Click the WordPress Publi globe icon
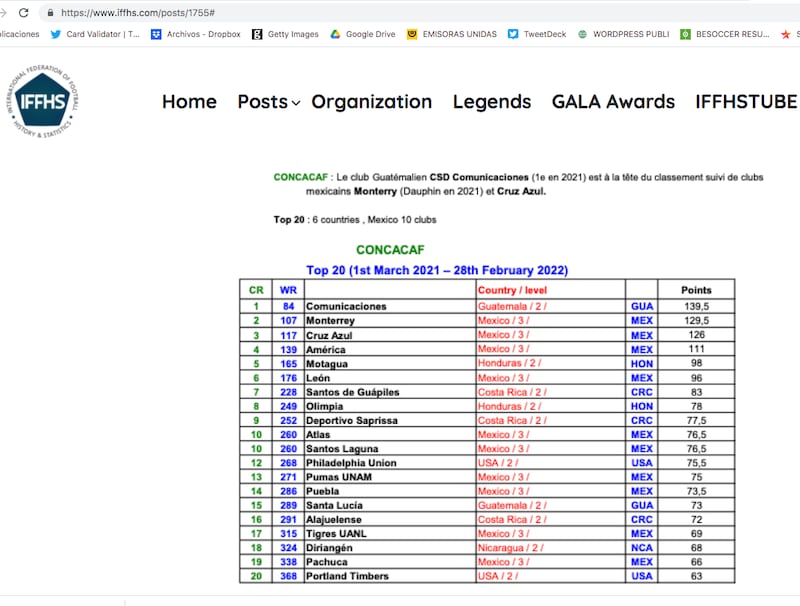This screenshot has width=800, height=606. [x=582, y=34]
